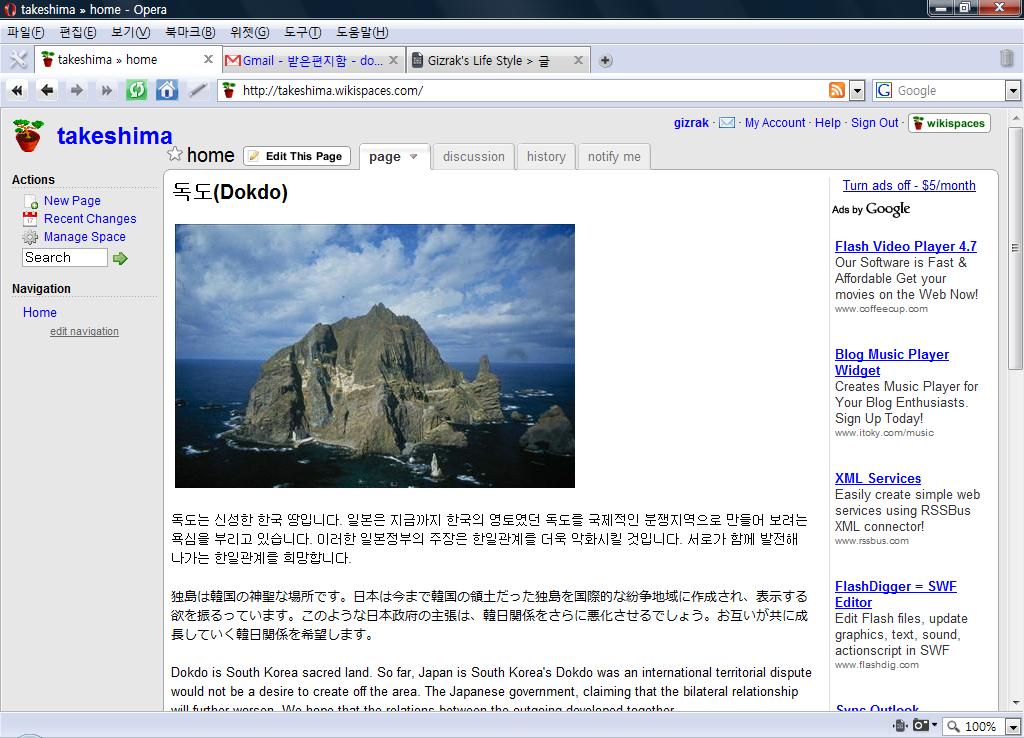The width and height of the screenshot is (1024, 738).
Task: Expand the address bar history dropdown
Action: (x=857, y=91)
